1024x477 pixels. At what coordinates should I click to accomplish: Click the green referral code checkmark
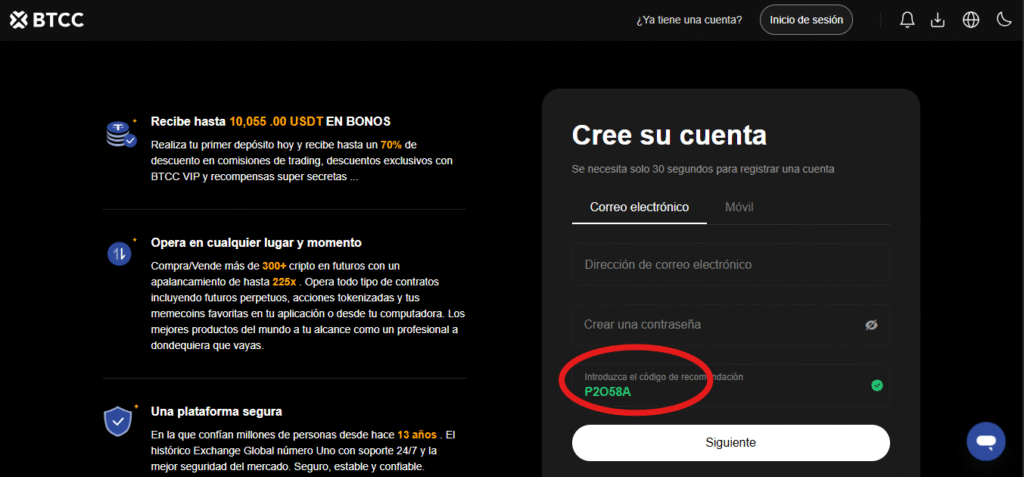coord(877,386)
